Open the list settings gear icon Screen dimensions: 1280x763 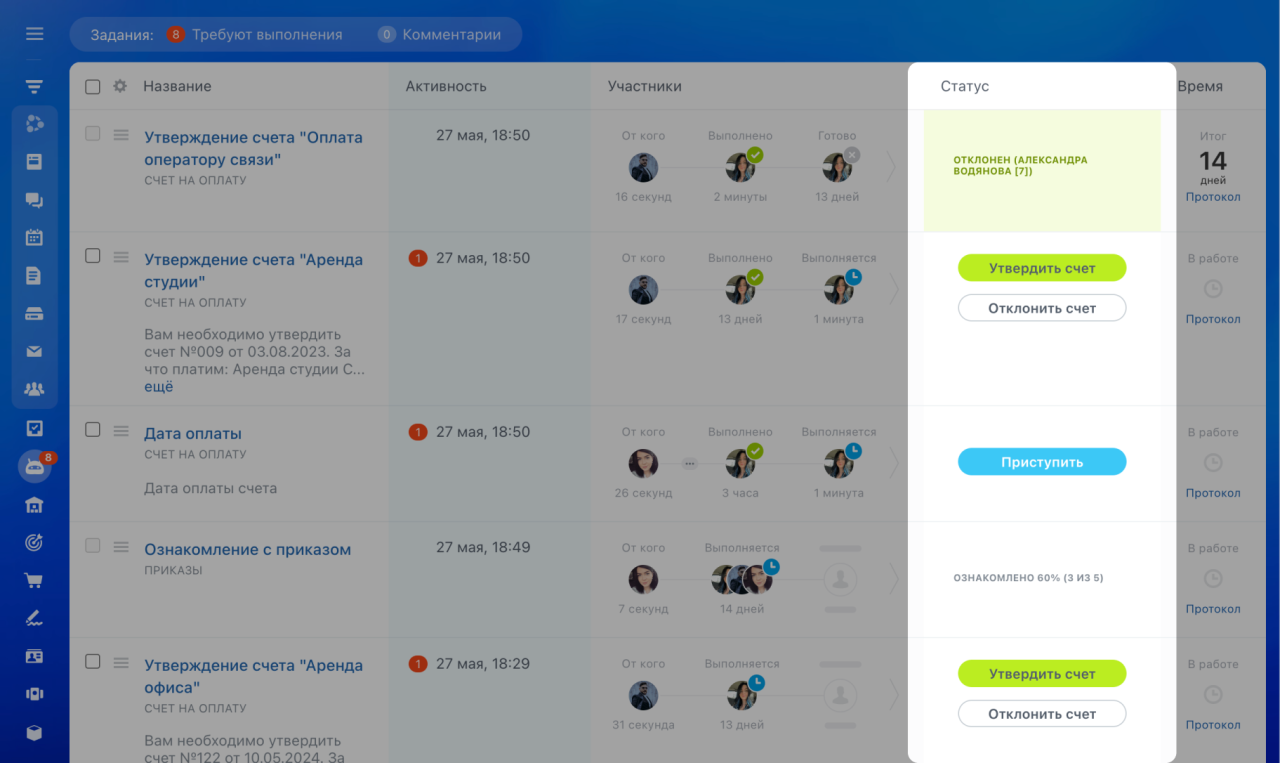pyautogui.click(x=120, y=87)
